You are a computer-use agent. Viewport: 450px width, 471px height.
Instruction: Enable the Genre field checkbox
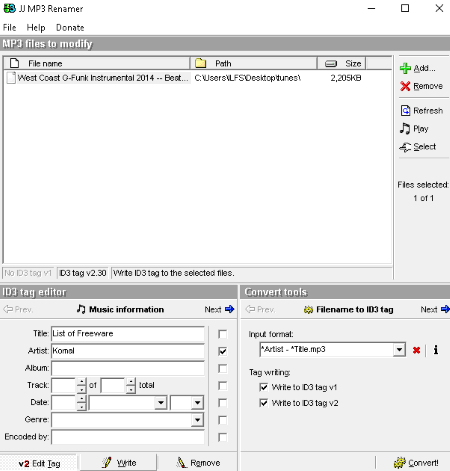[x=222, y=420]
